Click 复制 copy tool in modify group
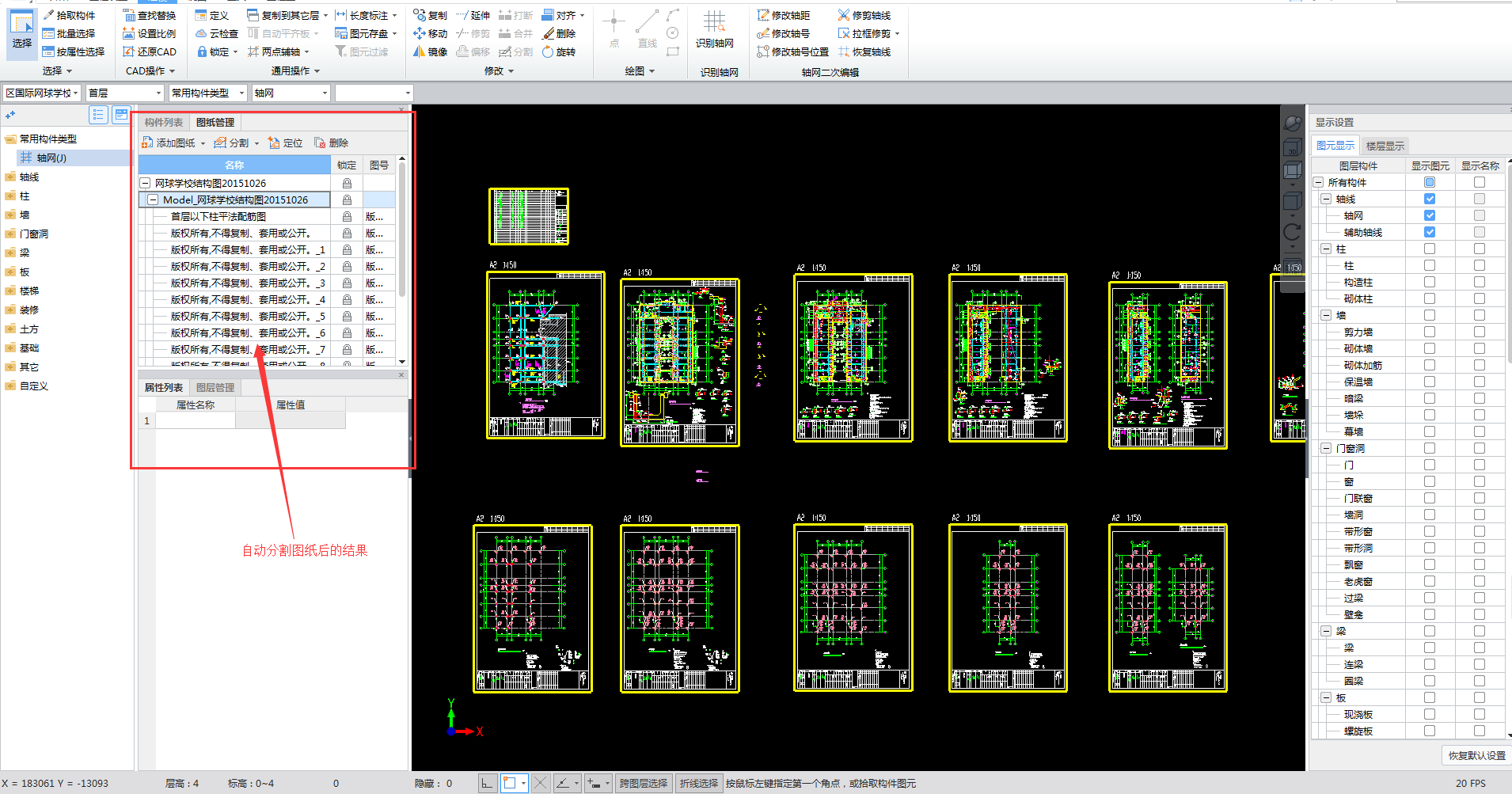The width and height of the screenshot is (1512, 794). [x=430, y=15]
